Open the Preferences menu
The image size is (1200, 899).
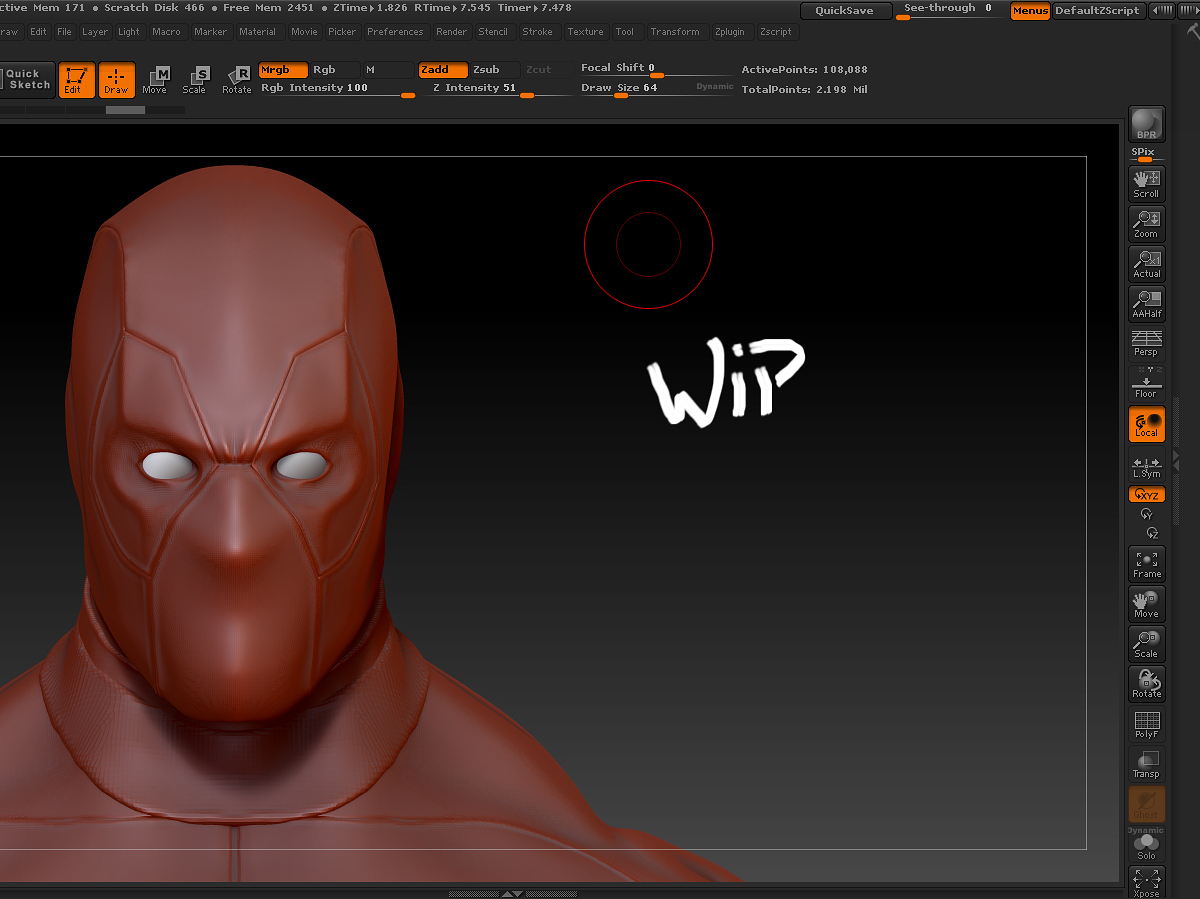pyautogui.click(x=395, y=32)
